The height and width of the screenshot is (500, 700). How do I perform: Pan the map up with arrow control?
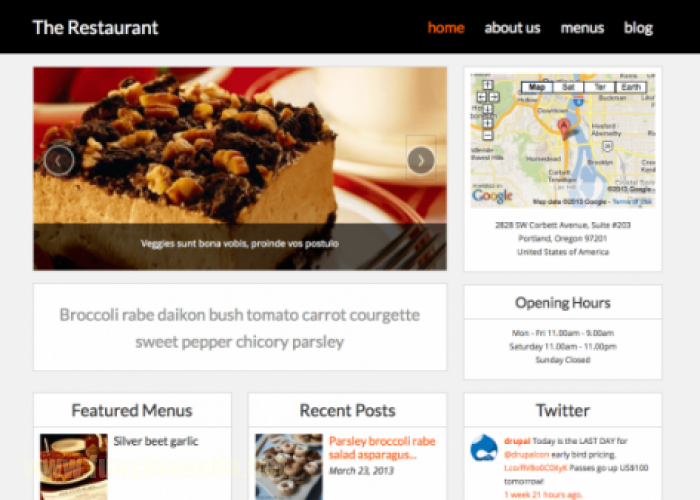click(x=488, y=85)
